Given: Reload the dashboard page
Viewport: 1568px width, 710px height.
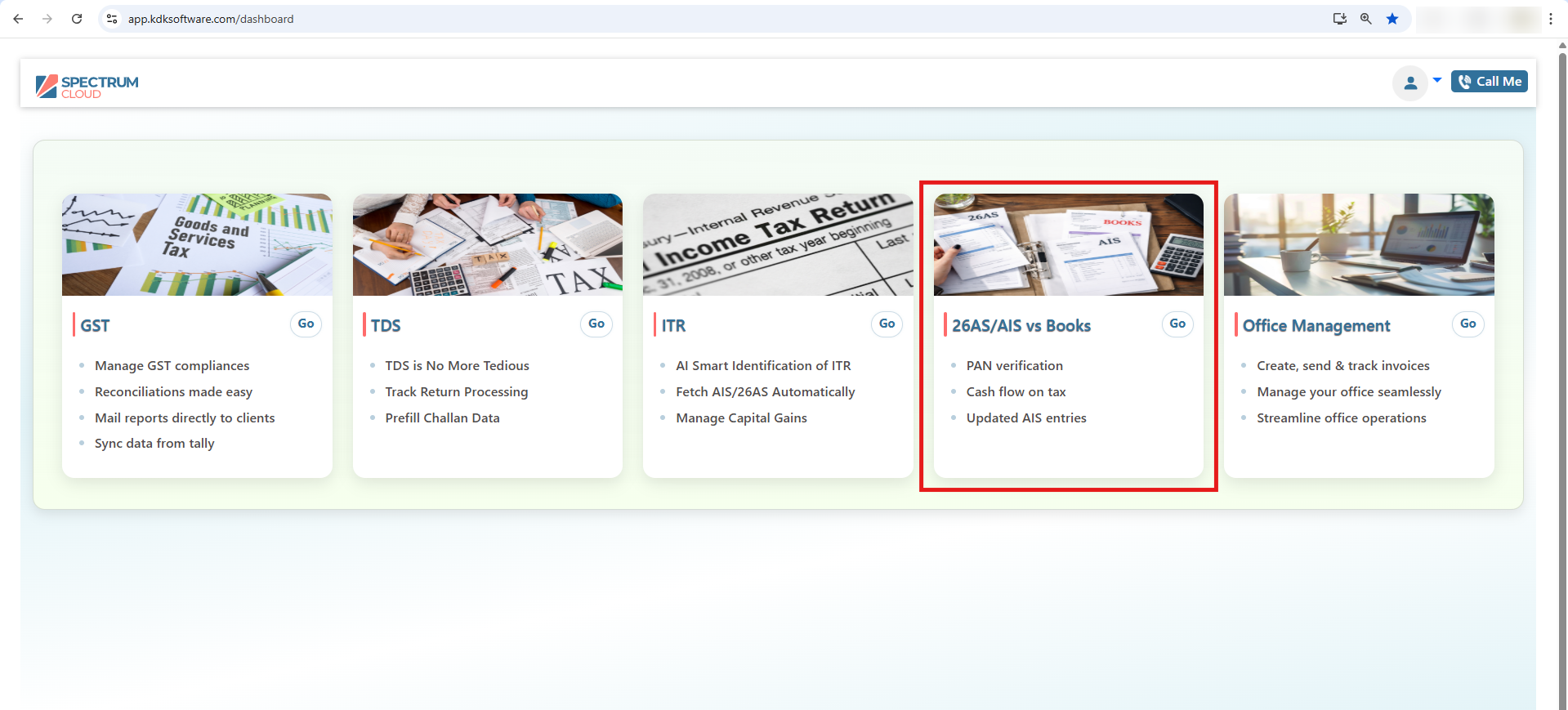Looking at the screenshot, I should (x=77, y=19).
